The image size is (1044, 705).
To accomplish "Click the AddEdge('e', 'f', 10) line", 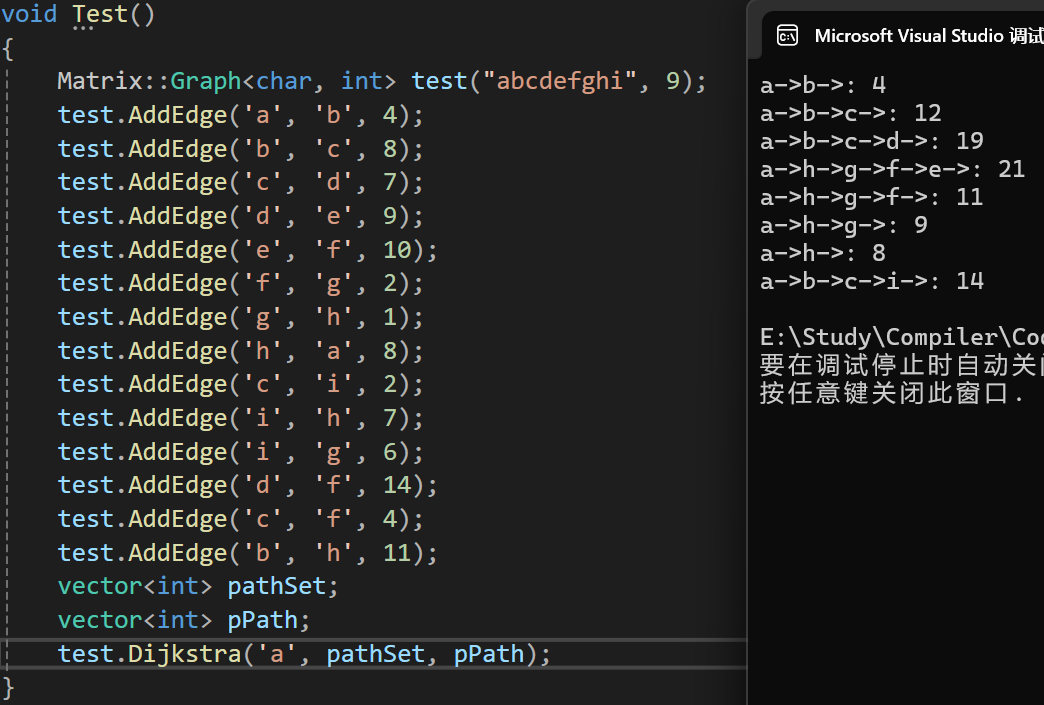I will click(248, 249).
